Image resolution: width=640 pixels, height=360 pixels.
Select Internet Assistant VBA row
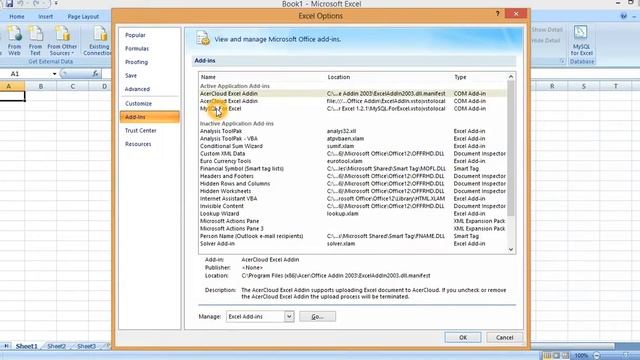(x=353, y=198)
